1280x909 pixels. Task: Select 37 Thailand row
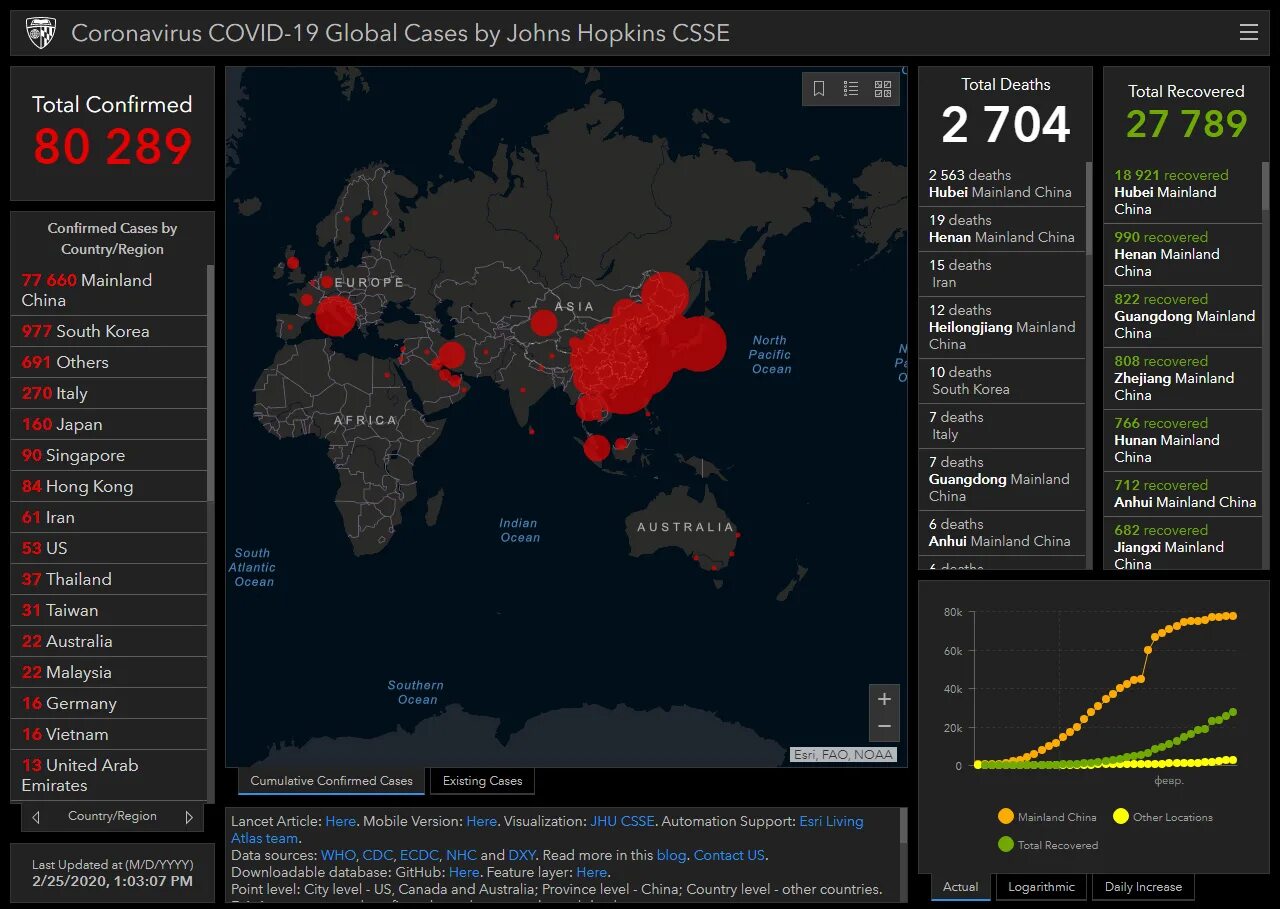coord(109,579)
